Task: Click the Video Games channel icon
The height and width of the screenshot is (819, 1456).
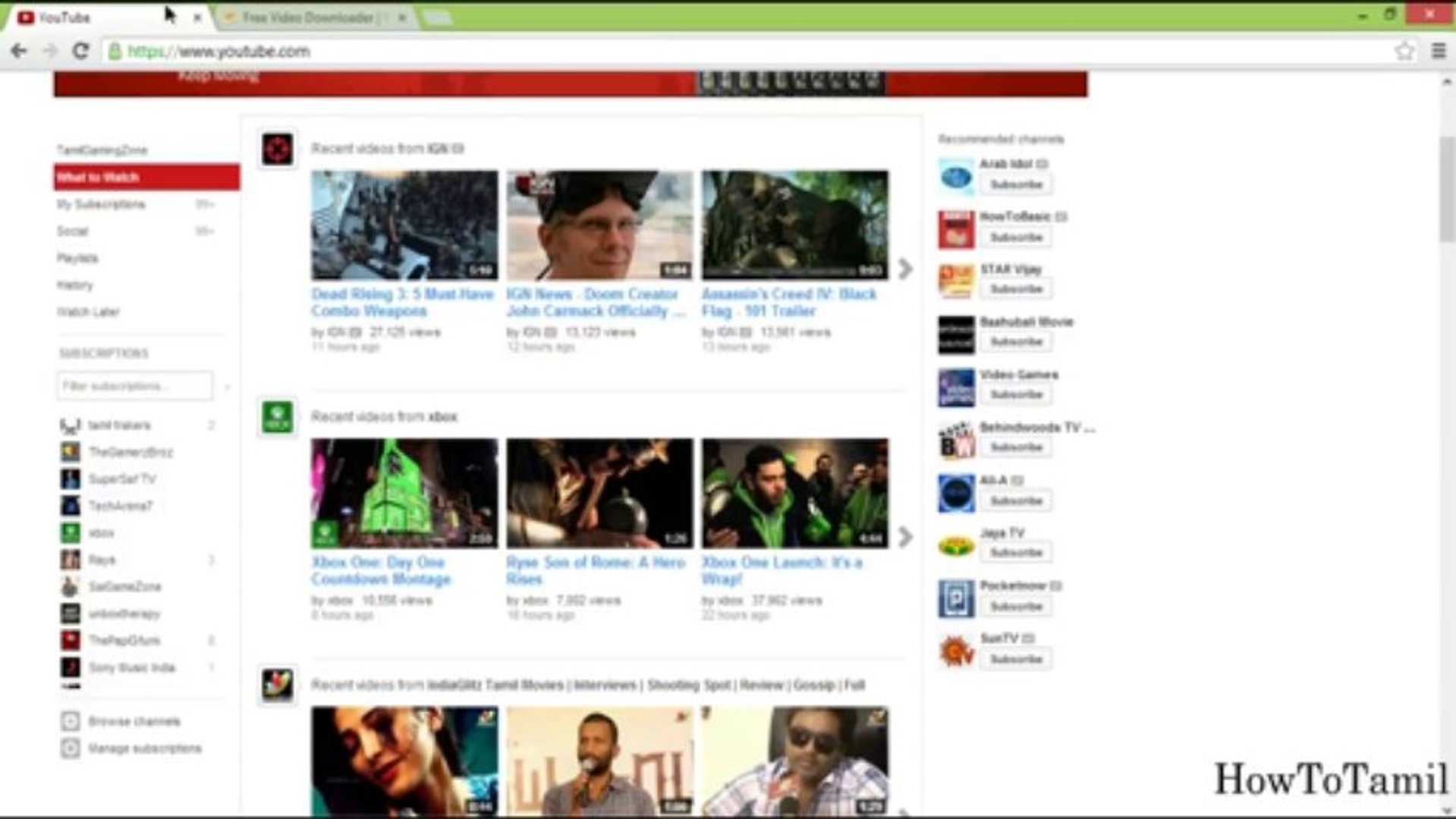Action: (956, 388)
